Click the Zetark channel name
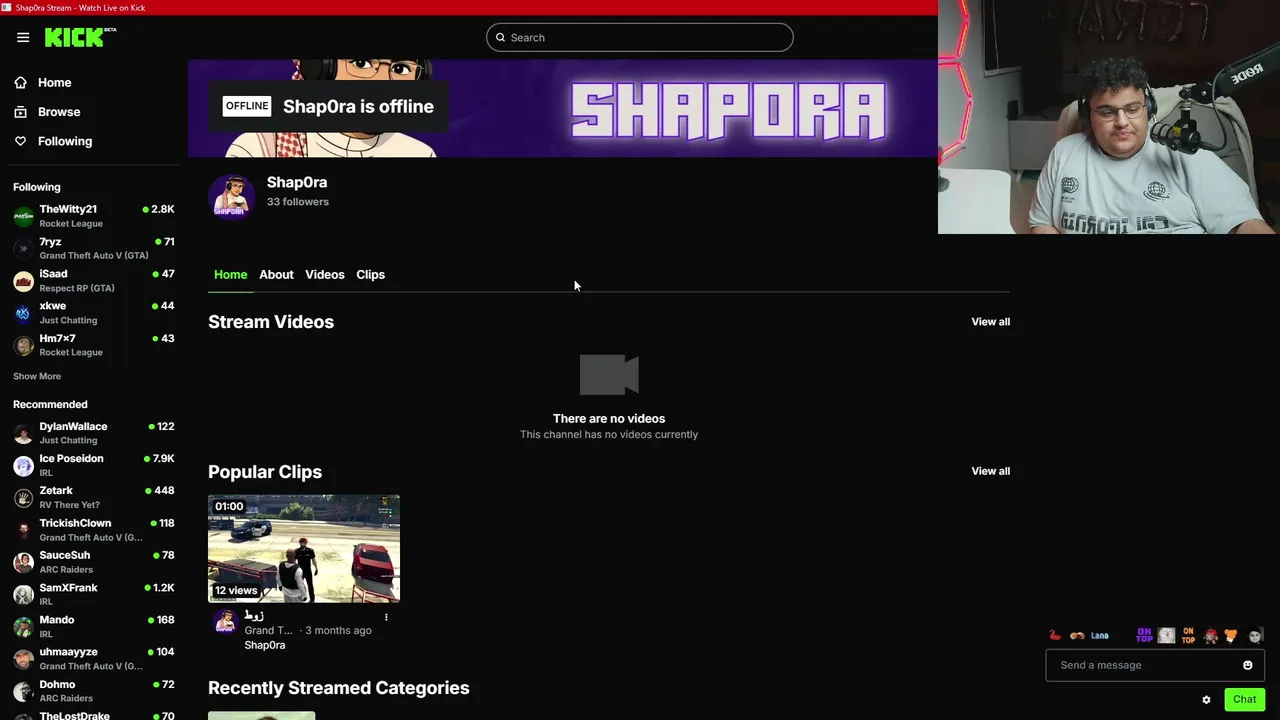 point(56,491)
